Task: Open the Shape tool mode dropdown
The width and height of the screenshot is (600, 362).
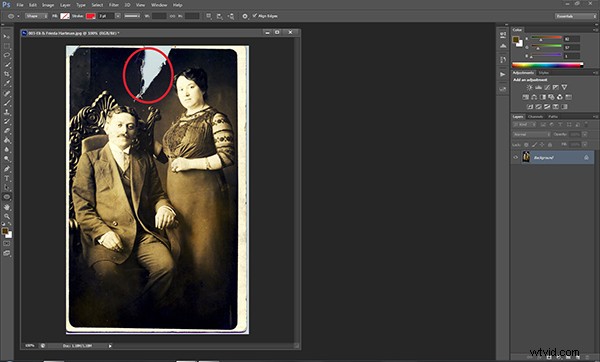Action: pos(36,16)
